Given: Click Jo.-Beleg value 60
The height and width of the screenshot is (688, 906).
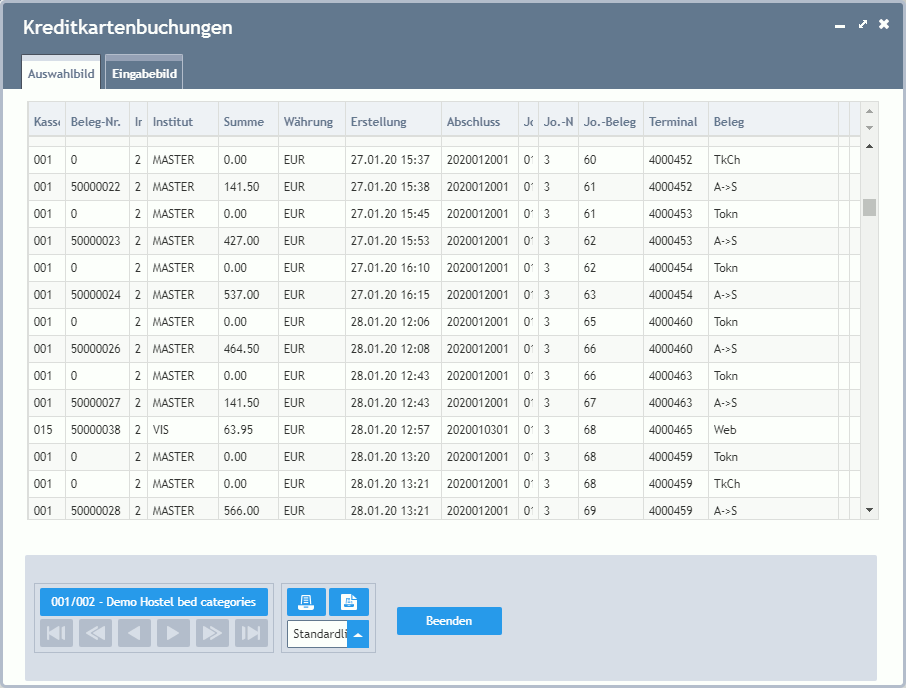Looking at the screenshot, I should coord(589,160).
